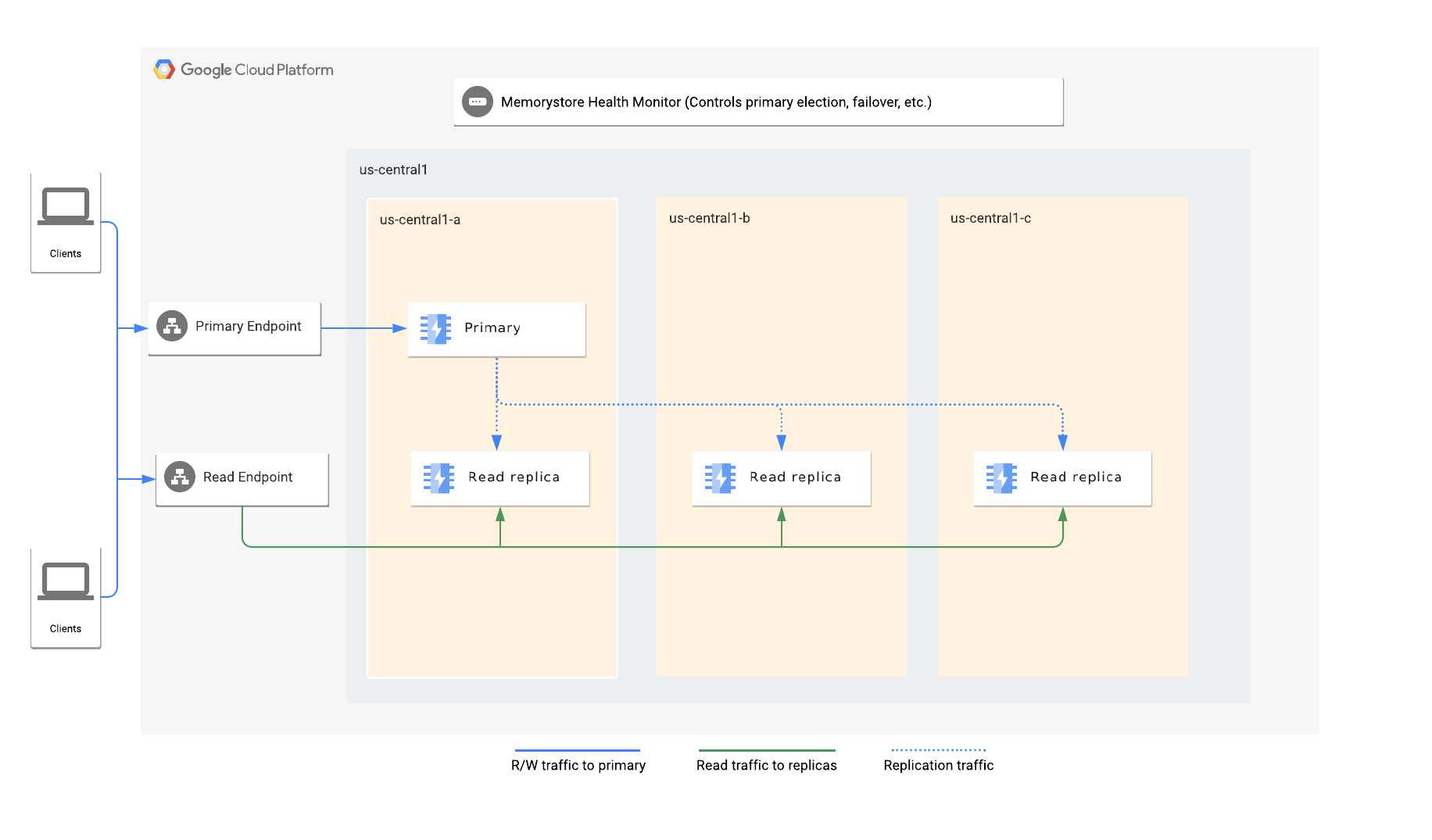This screenshot has width=1432, height=840.
Task: Select the us-central1-a zone label
Action: point(420,220)
